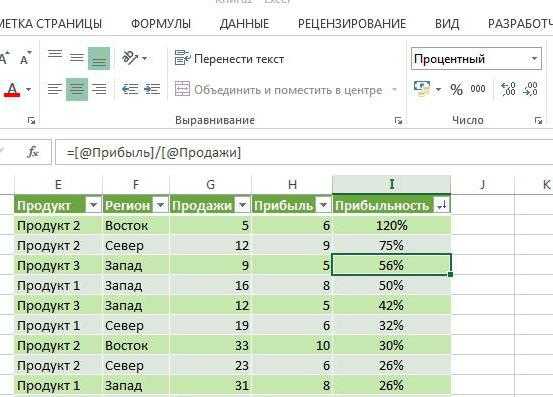This screenshot has height=397, width=553.
Task: Increase decimal places
Action: click(508, 89)
